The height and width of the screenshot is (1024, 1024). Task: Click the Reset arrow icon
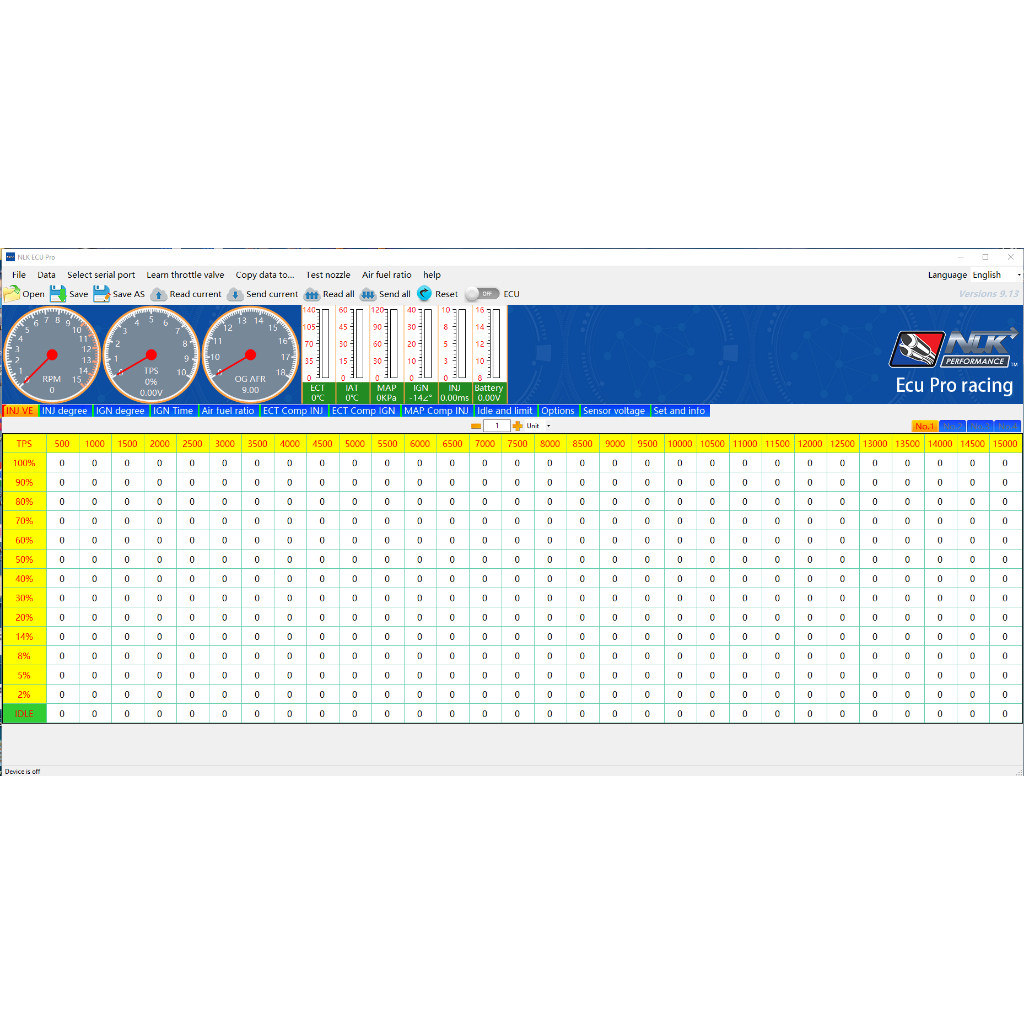pyautogui.click(x=424, y=294)
